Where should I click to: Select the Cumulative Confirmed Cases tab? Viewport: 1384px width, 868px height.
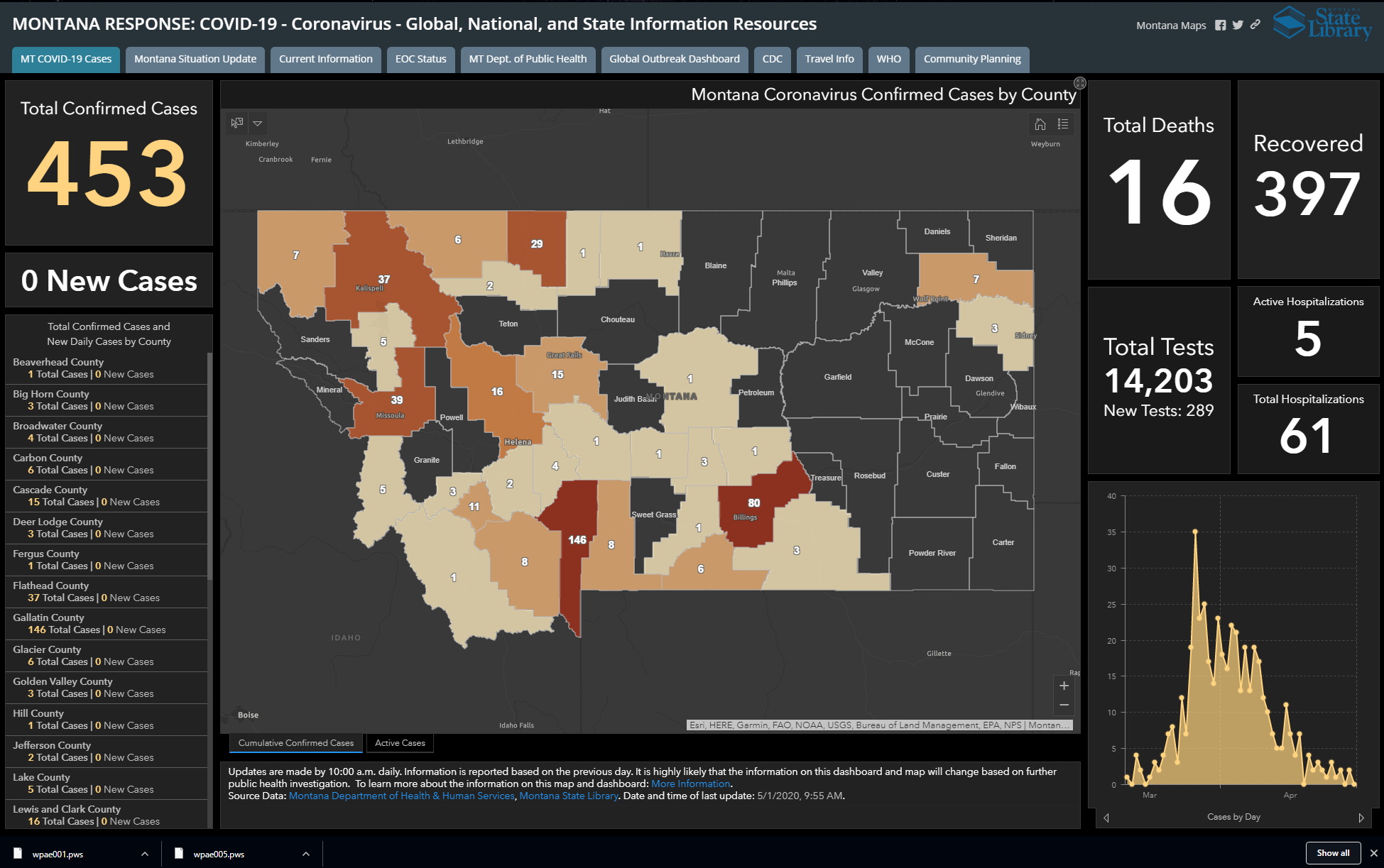295,743
